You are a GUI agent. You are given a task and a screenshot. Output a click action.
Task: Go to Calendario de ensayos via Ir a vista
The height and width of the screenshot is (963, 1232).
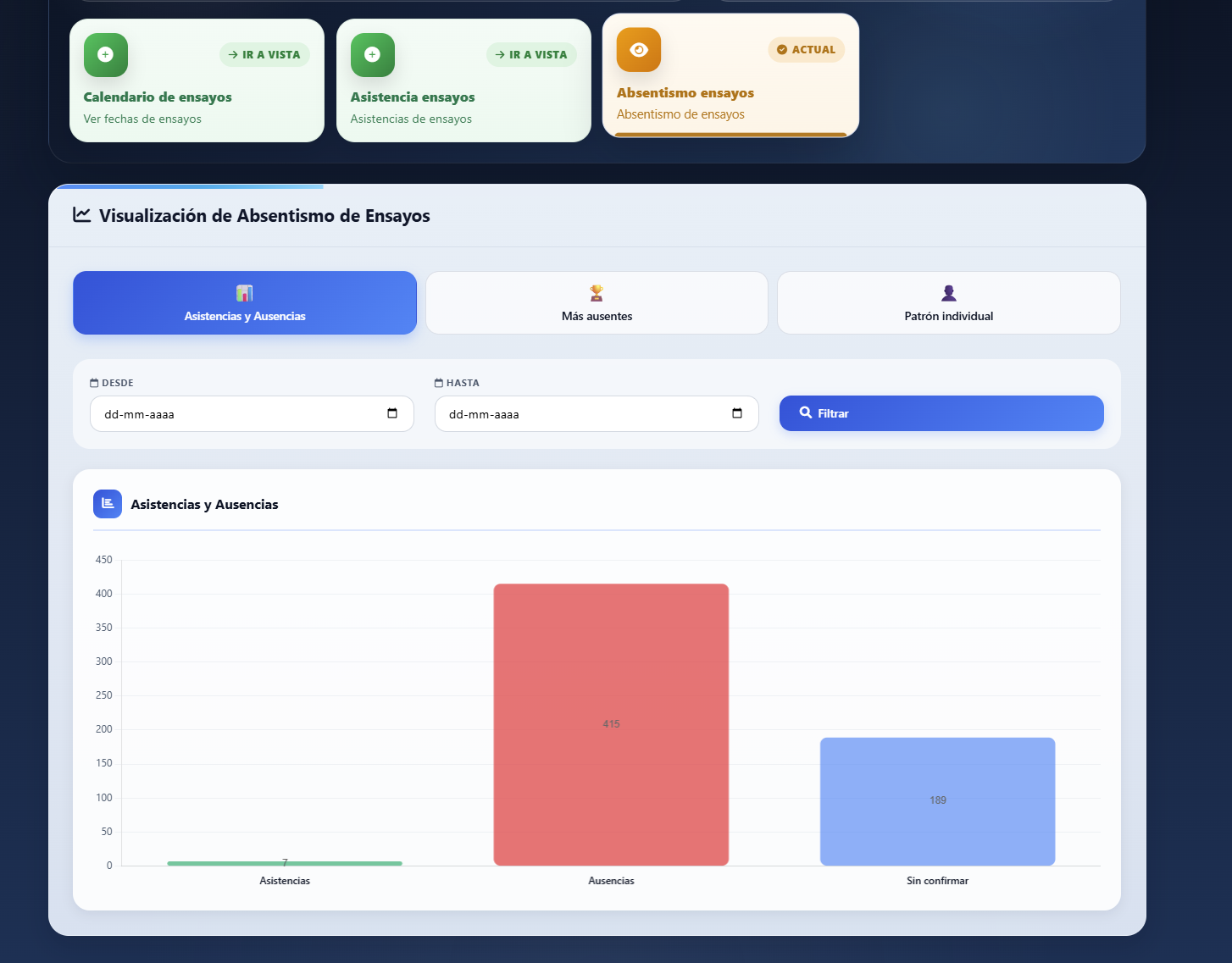[264, 55]
